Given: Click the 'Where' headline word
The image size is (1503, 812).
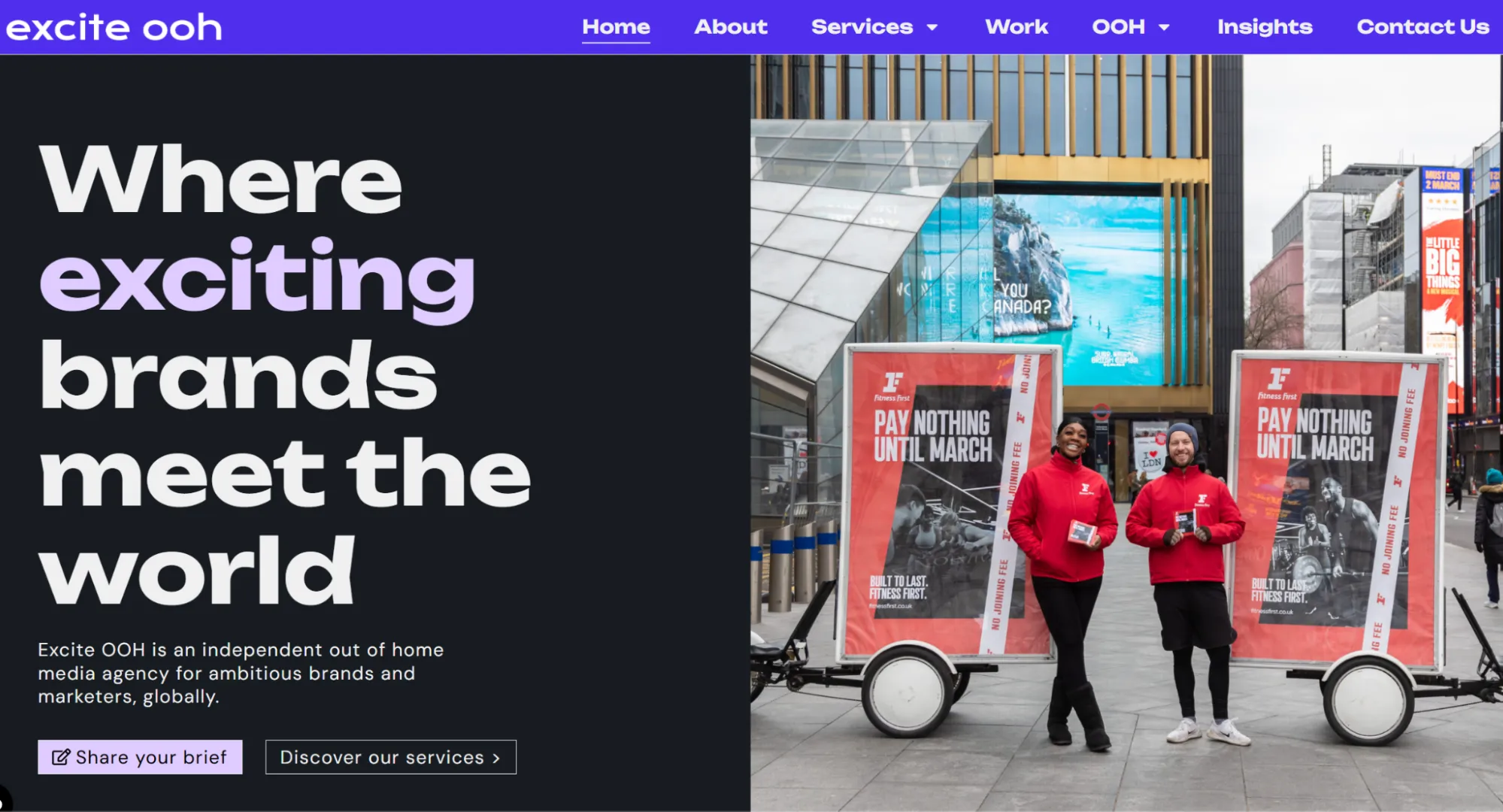Looking at the screenshot, I should tap(221, 179).
